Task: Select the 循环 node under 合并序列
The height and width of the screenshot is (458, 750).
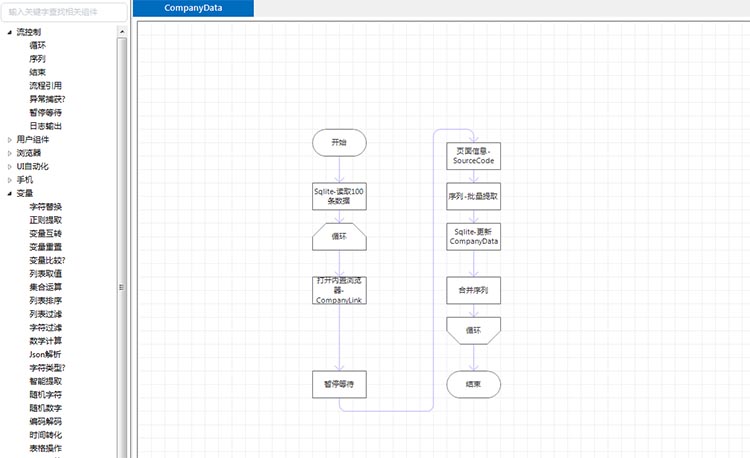Action: pos(474,330)
